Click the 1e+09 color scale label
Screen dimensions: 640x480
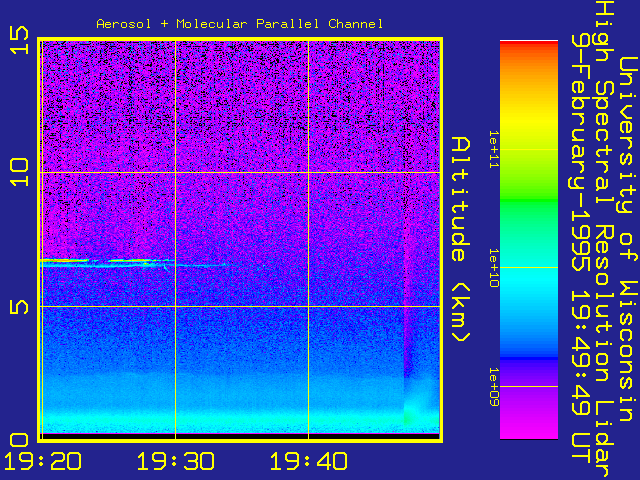(x=494, y=387)
